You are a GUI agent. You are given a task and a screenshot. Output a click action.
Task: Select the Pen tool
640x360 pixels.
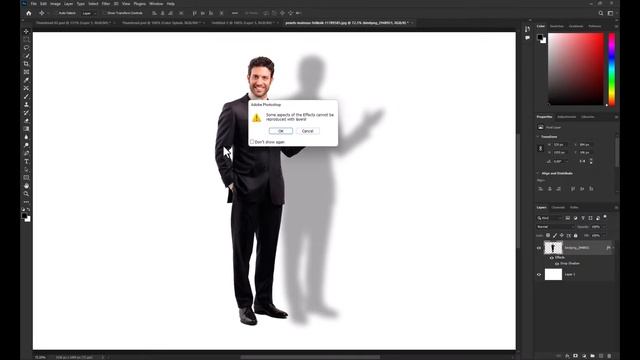[27, 153]
